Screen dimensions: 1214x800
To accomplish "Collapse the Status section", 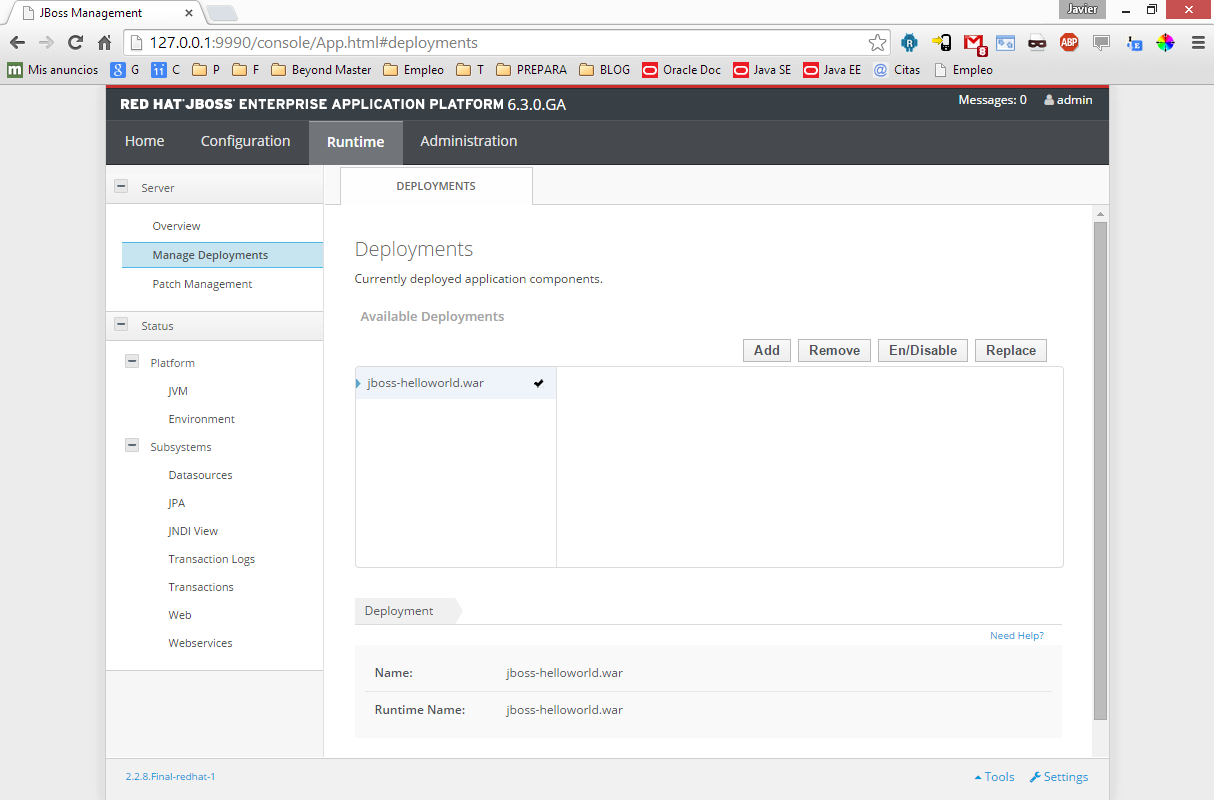I will (x=121, y=324).
